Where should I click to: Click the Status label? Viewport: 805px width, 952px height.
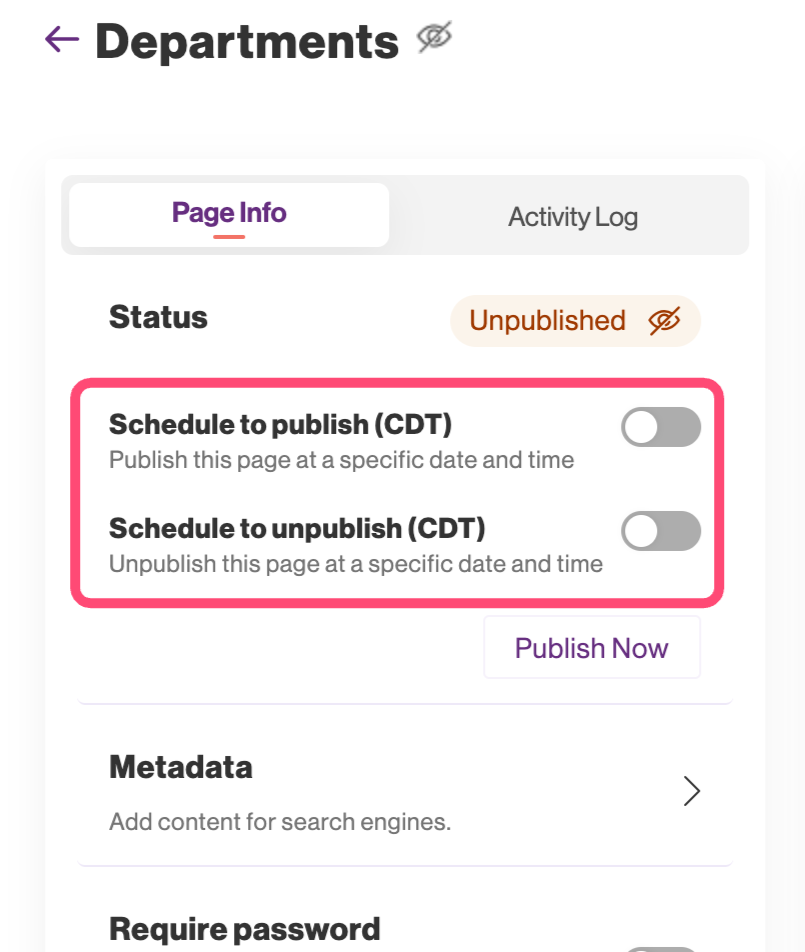[x=158, y=318]
